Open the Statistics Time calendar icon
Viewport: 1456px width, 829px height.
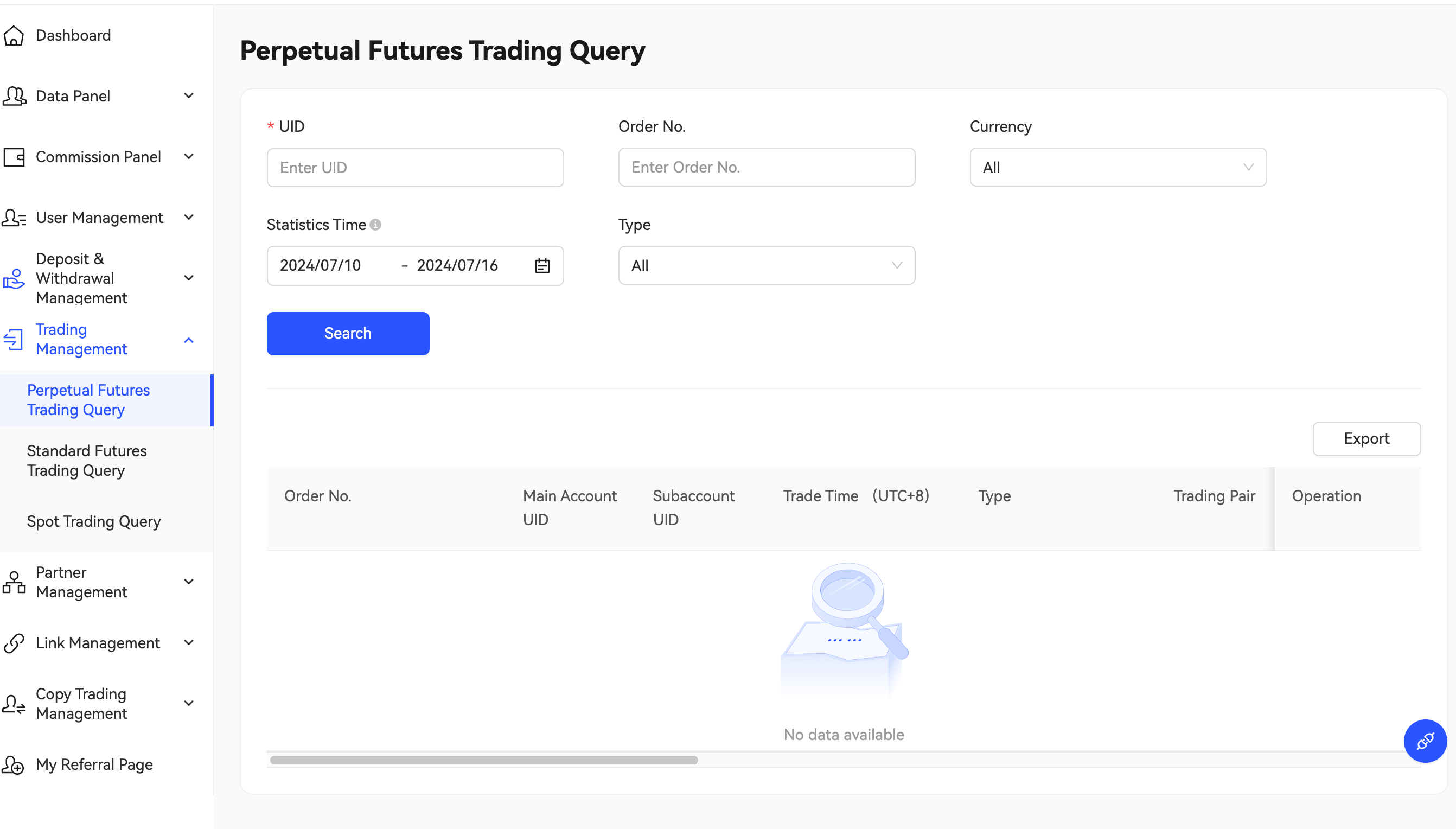point(542,265)
